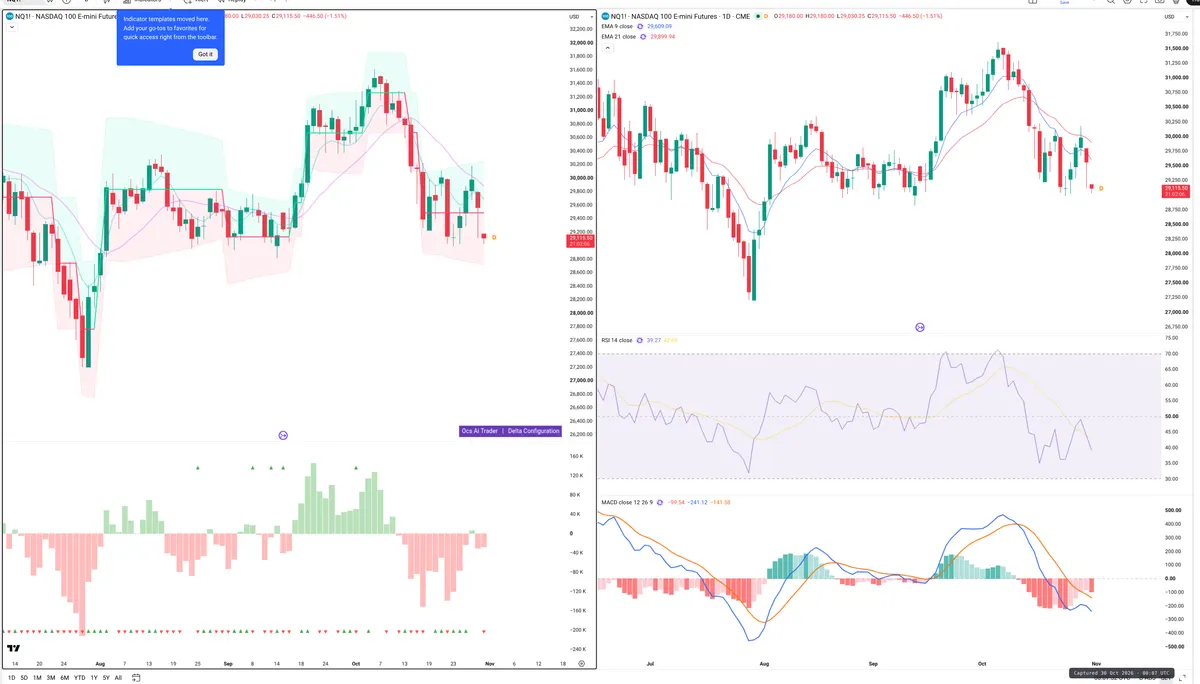Viewport: 1200px width, 684px height.
Task: Open USD currency dropdown on right chart
Action: (x=1174, y=16)
